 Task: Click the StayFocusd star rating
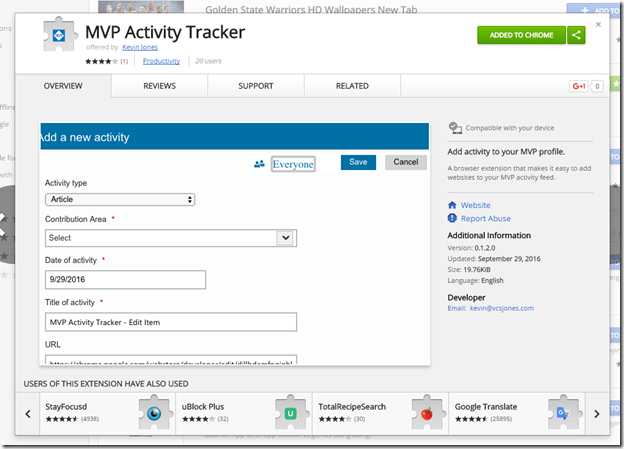point(62,419)
